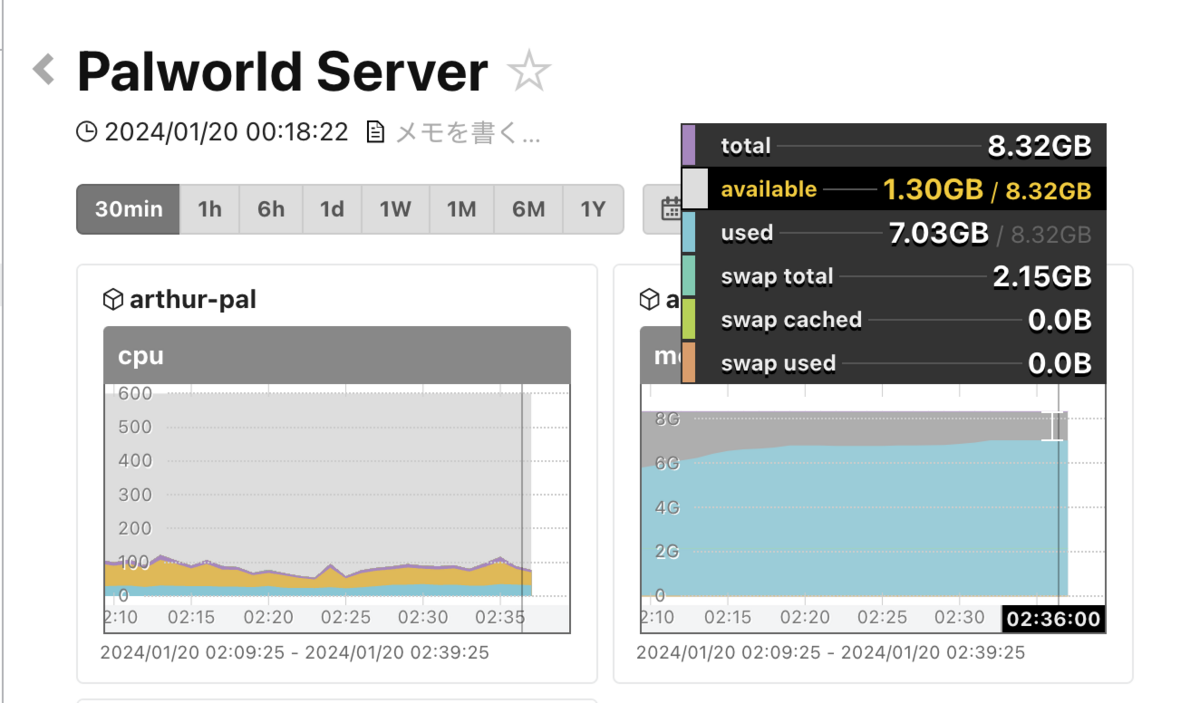
Task: Select the 1d time range
Action: (332, 209)
